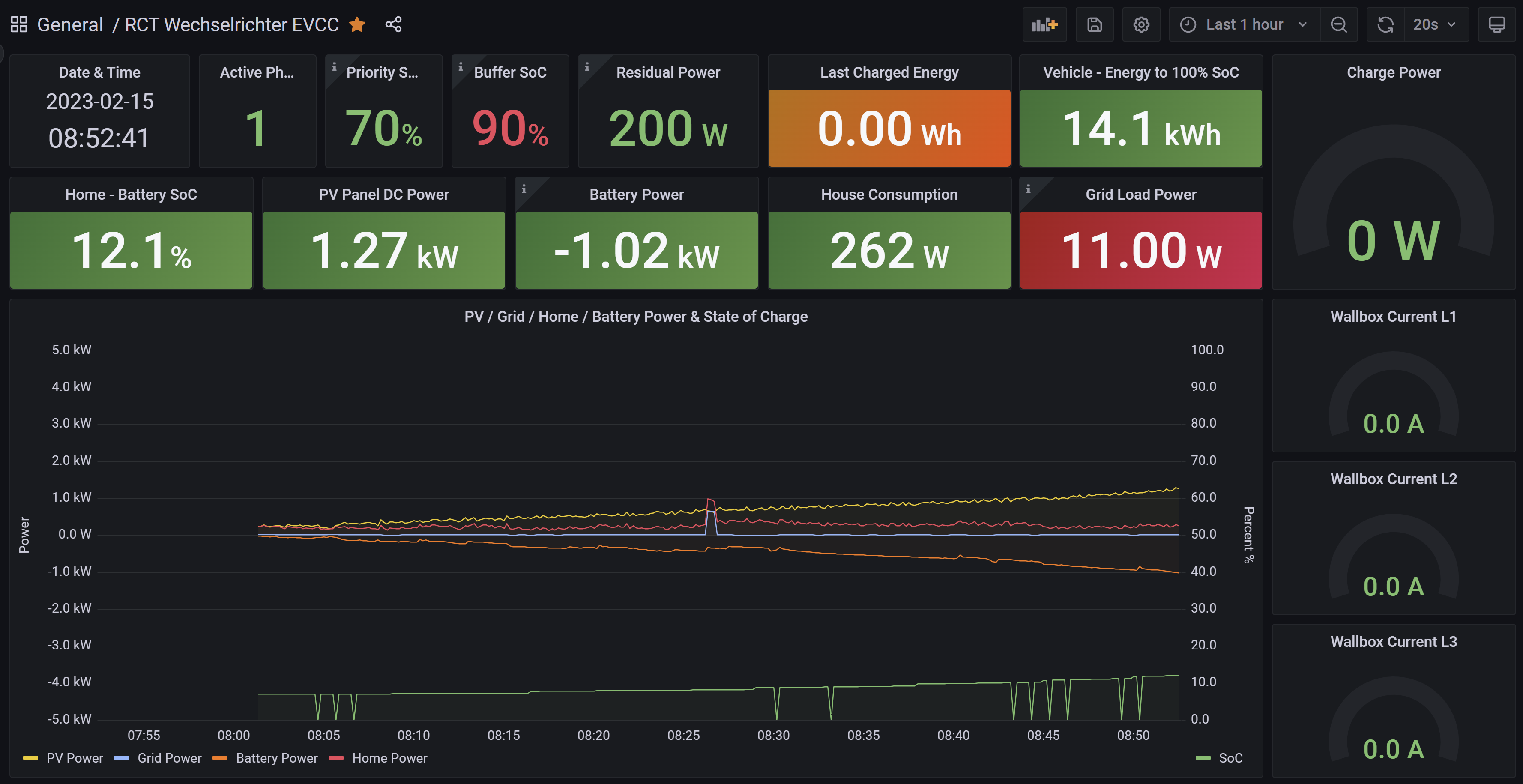This screenshot has height=784, width=1523.
Task: Open Charge Power panel title menu
Action: pyautogui.click(x=1394, y=72)
